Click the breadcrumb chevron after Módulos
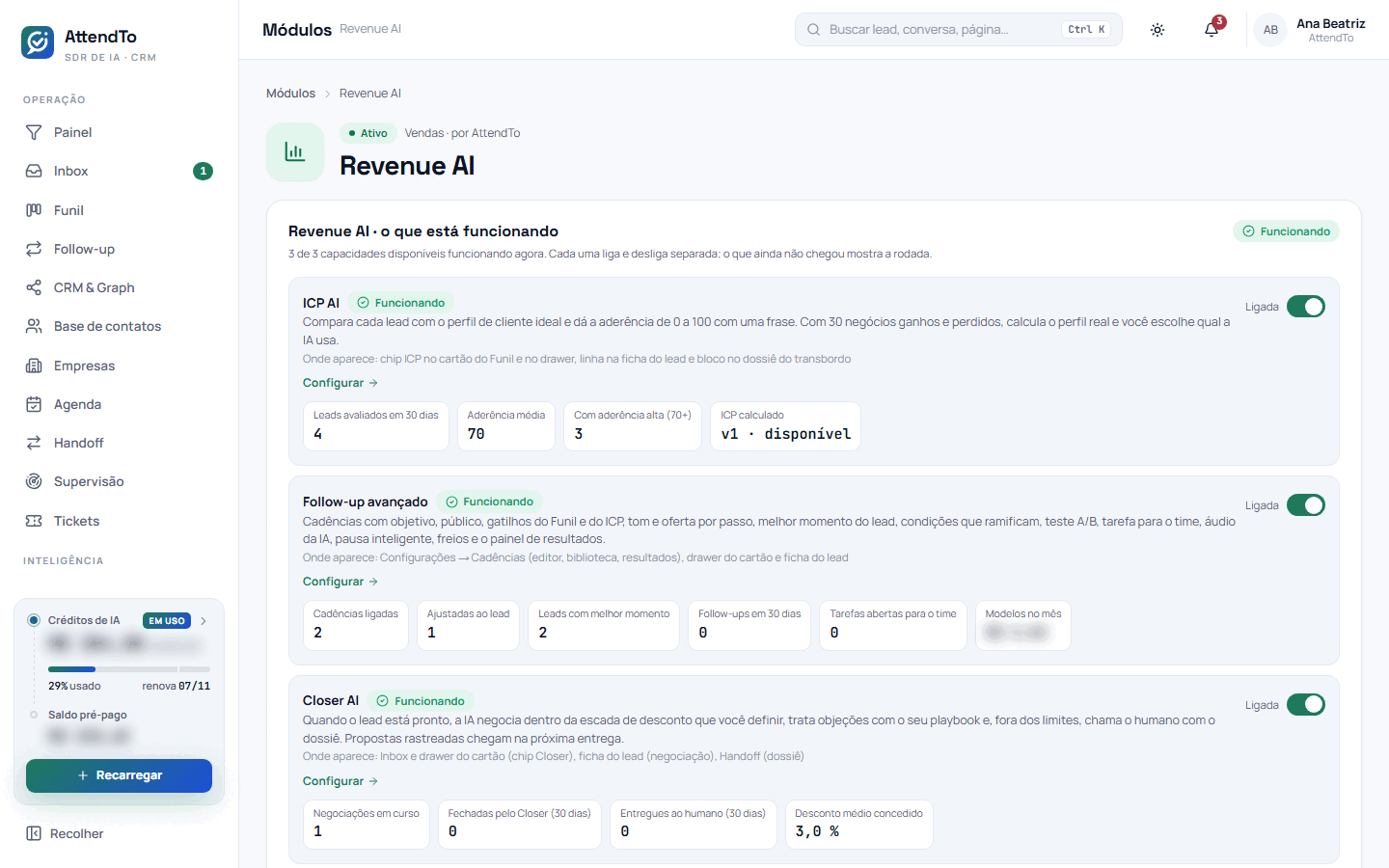Viewport: 1389px width, 868px height. click(328, 94)
